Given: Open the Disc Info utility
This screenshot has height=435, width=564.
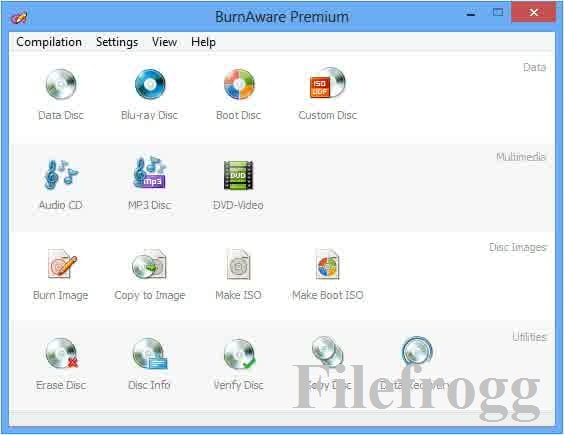Looking at the screenshot, I should point(150,364).
